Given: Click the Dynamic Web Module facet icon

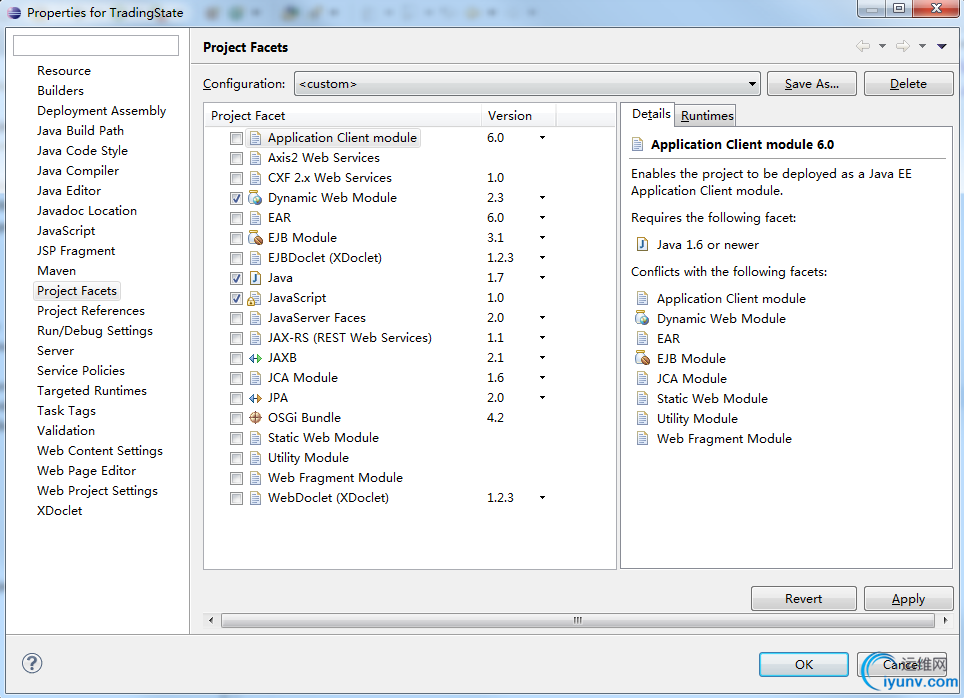Looking at the screenshot, I should pyautogui.click(x=255, y=198).
